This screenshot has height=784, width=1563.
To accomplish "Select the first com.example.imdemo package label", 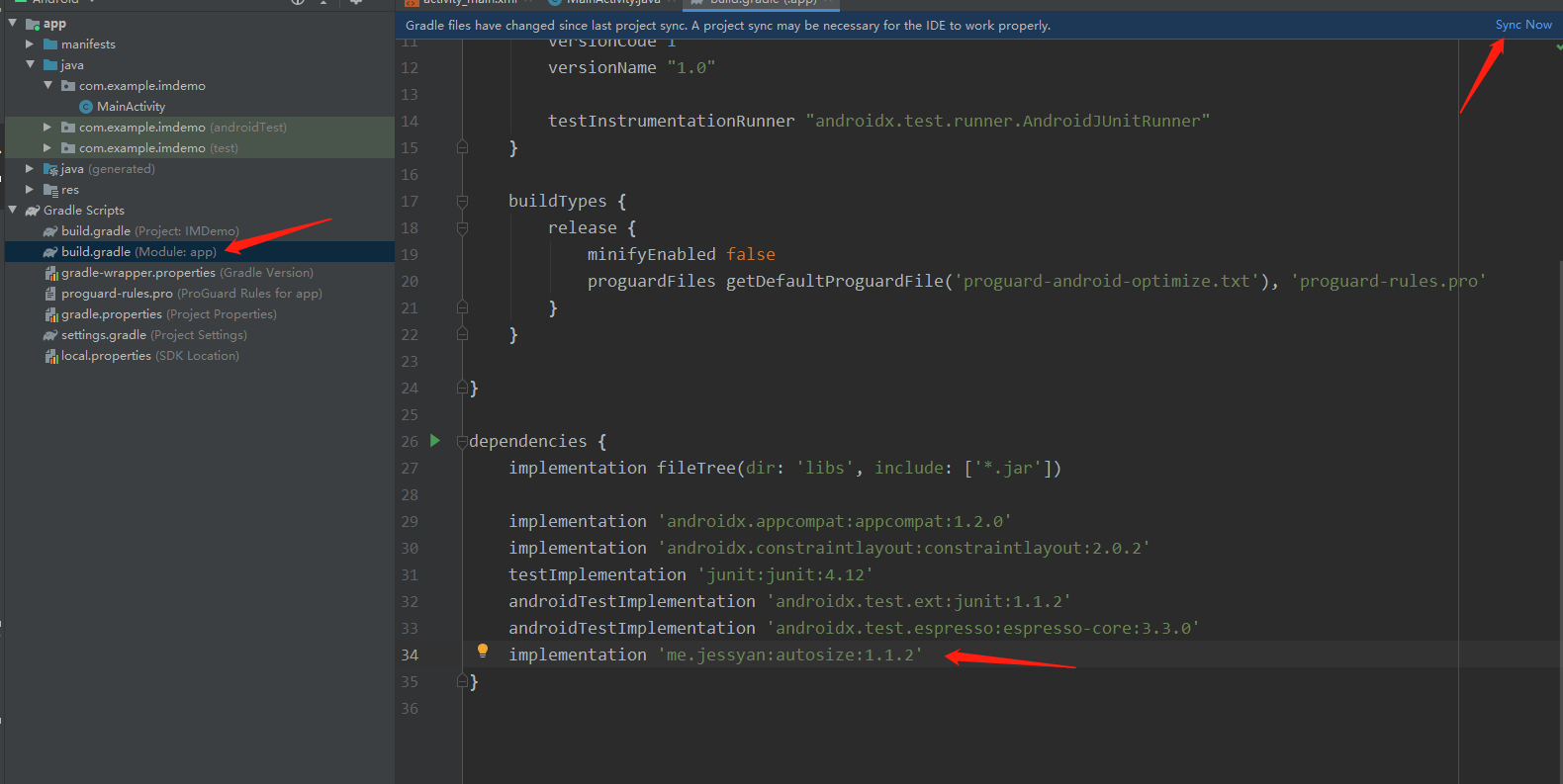I will tap(142, 86).
